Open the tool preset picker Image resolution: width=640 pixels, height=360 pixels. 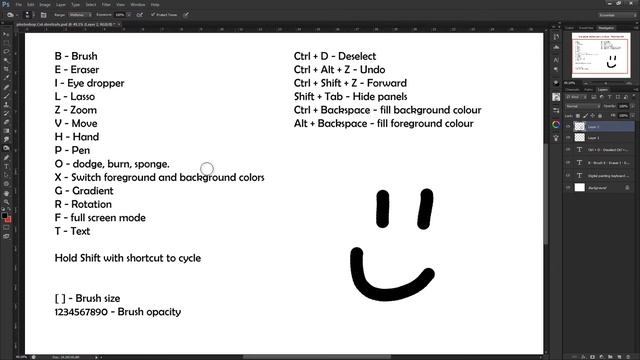click(12, 15)
